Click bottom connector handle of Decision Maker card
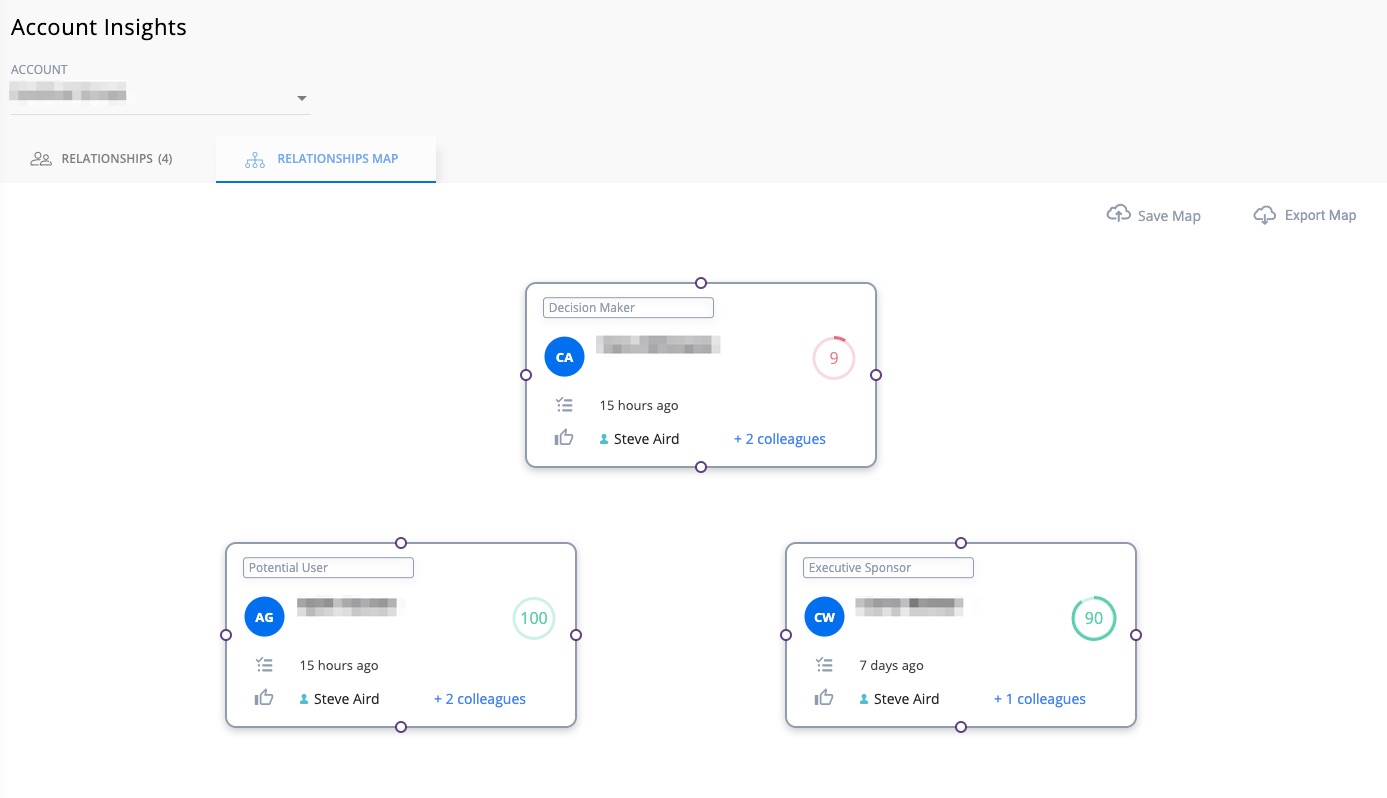This screenshot has width=1387, height=798. [x=701, y=467]
